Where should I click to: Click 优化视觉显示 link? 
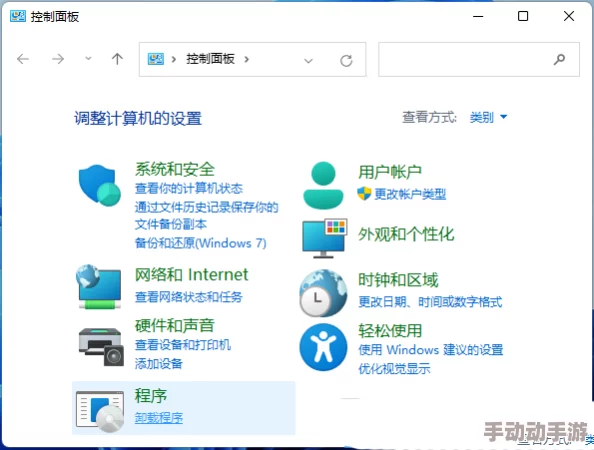(x=394, y=368)
